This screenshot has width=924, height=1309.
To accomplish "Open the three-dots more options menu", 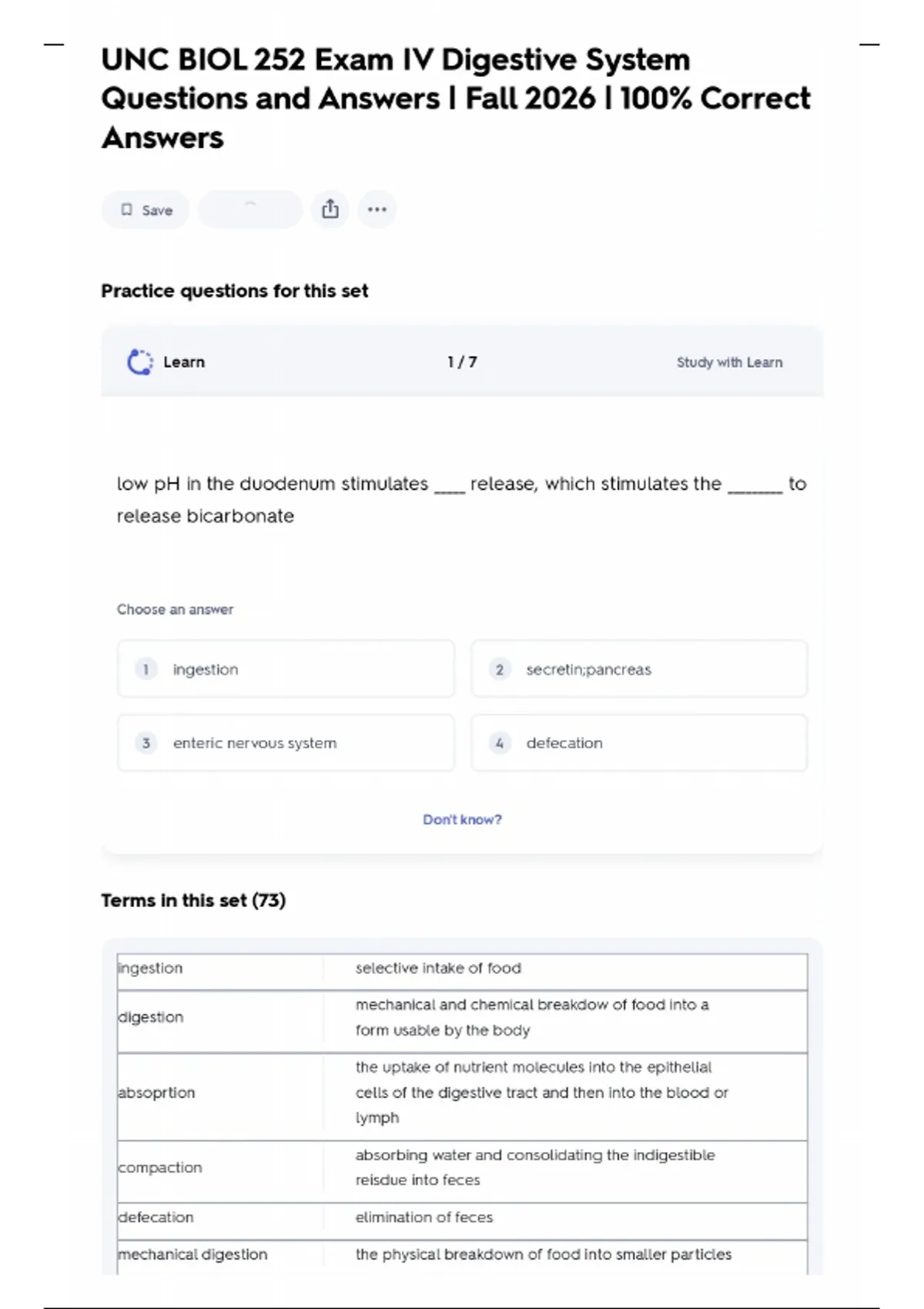I will pyautogui.click(x=377, y=209).
